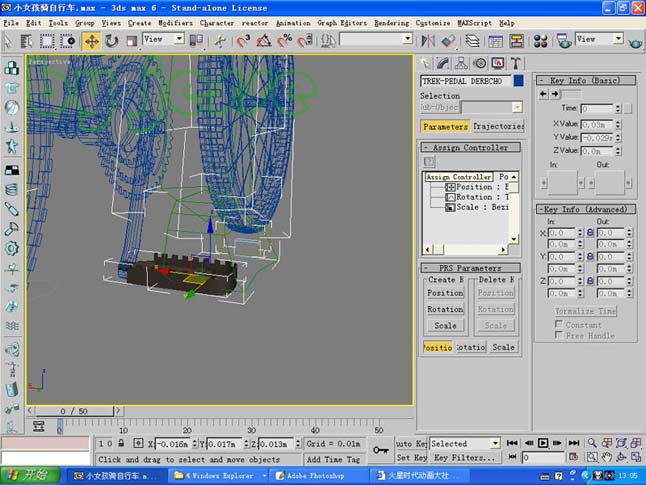
Task: Open the Animation menu
Action: tap(293, 23)
